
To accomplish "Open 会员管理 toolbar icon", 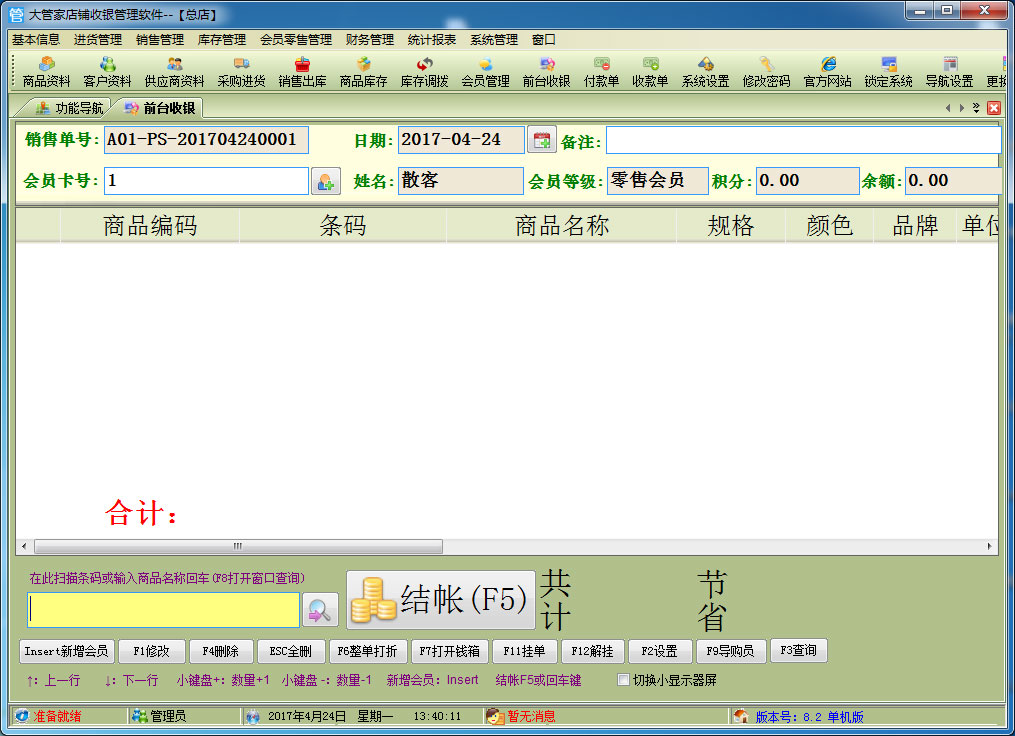I will pyautogui.click(x=485, y=72).
